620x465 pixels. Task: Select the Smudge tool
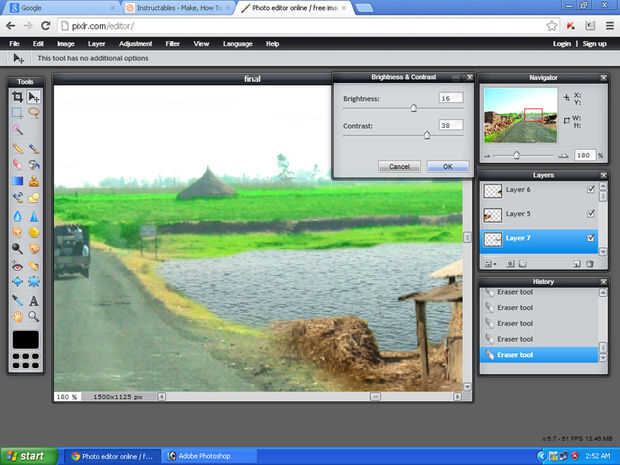[x=17, y=232]
